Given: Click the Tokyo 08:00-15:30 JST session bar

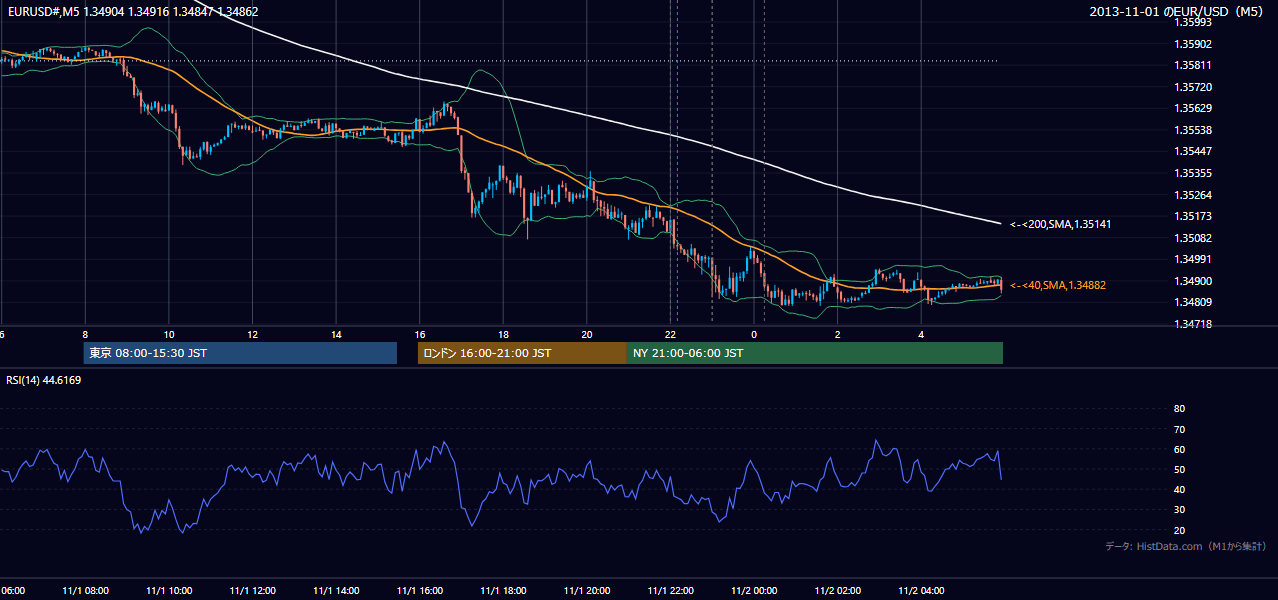Looking at the screenshot, I should coord(240,353).
